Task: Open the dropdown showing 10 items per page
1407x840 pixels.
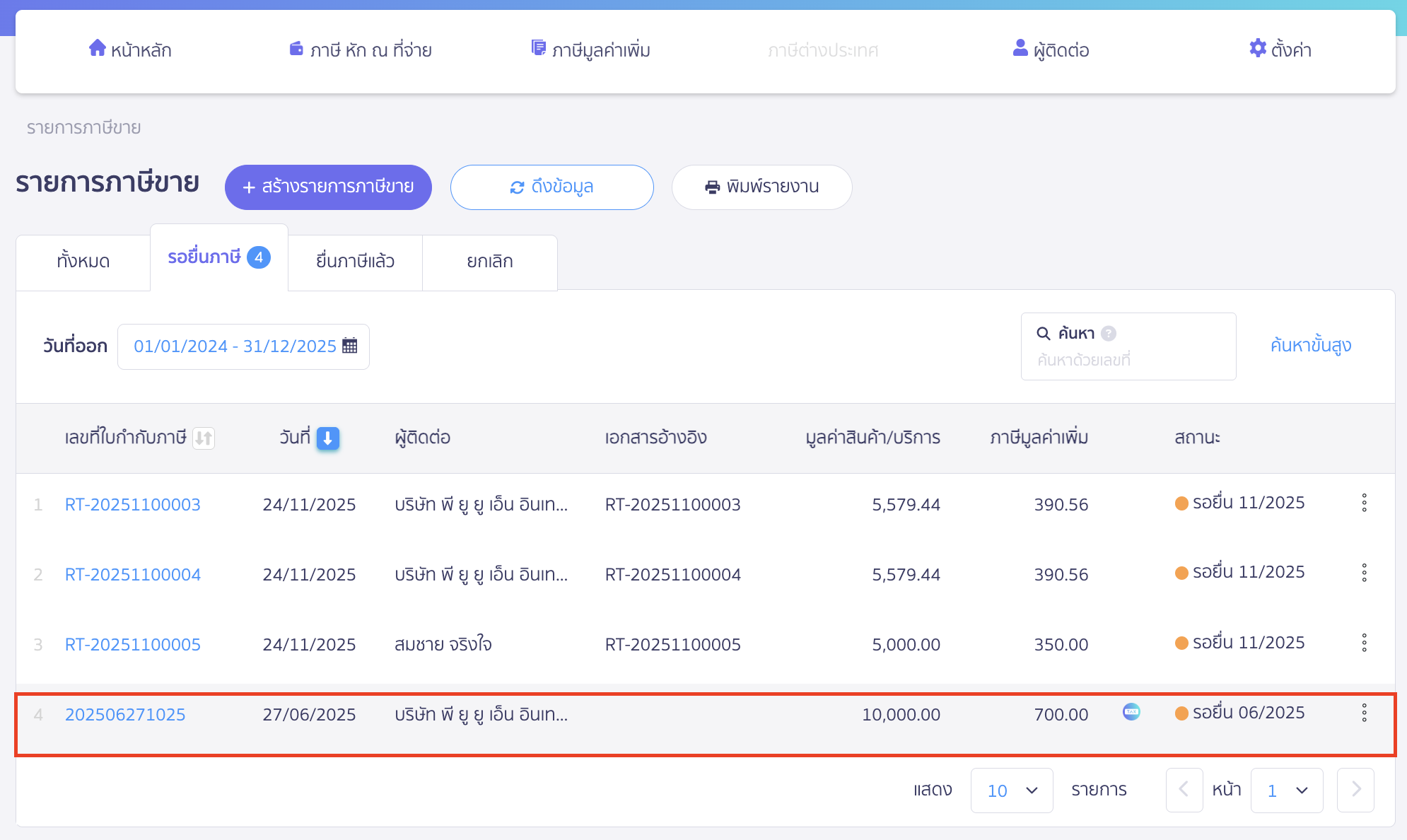Action: click(x=1011, y=790)
